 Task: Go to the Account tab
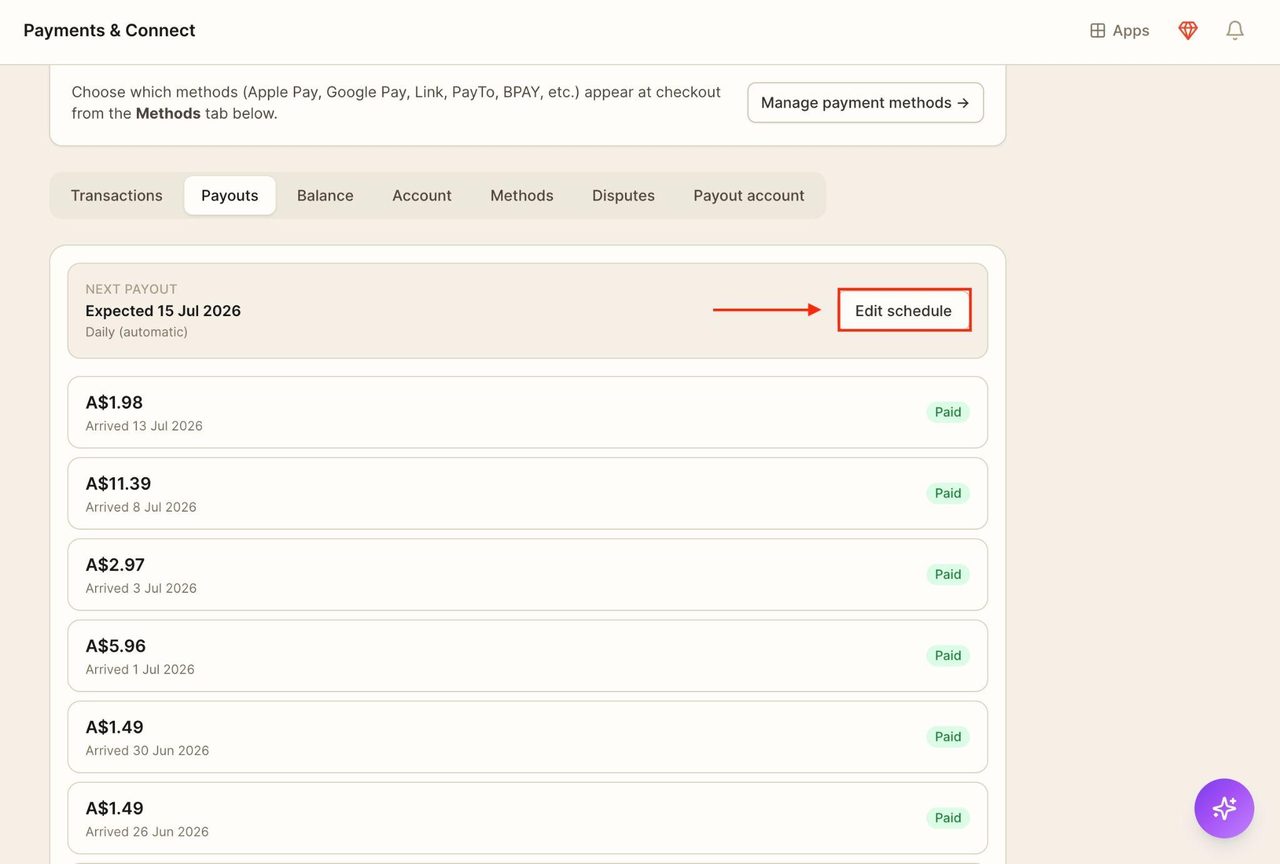(x=422, y=195)
